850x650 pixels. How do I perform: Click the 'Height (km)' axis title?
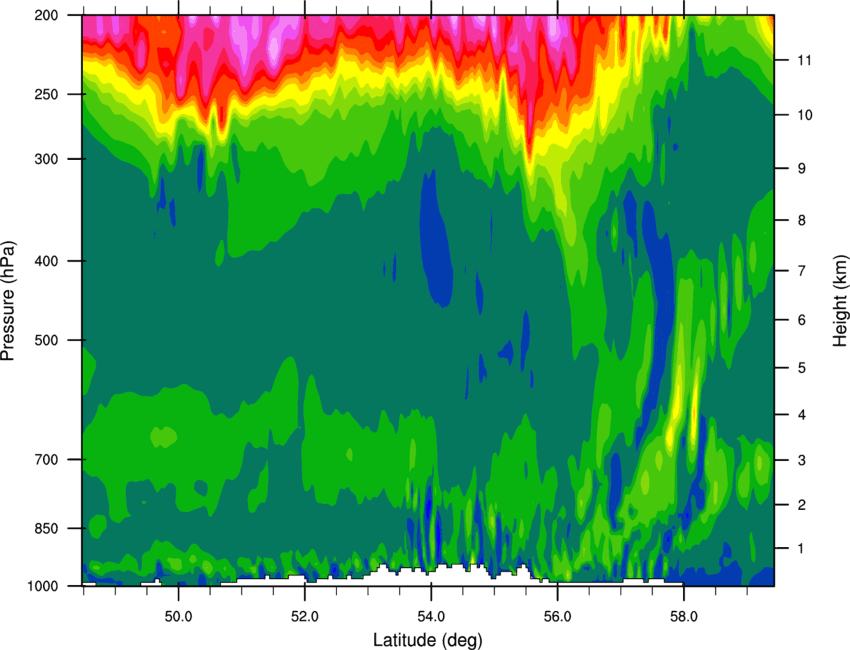coord(840,300)
